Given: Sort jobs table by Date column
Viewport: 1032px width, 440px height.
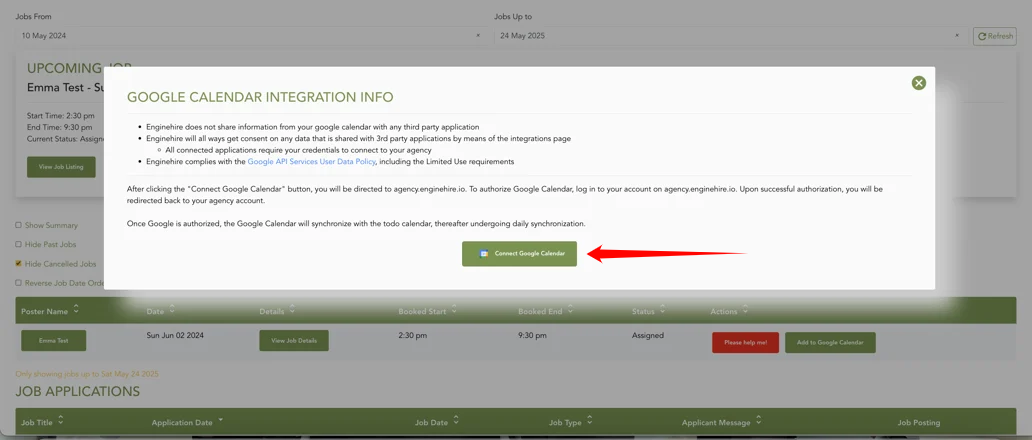Looking at the screenshot, I should pyautogui.click(x=161, y=310).
